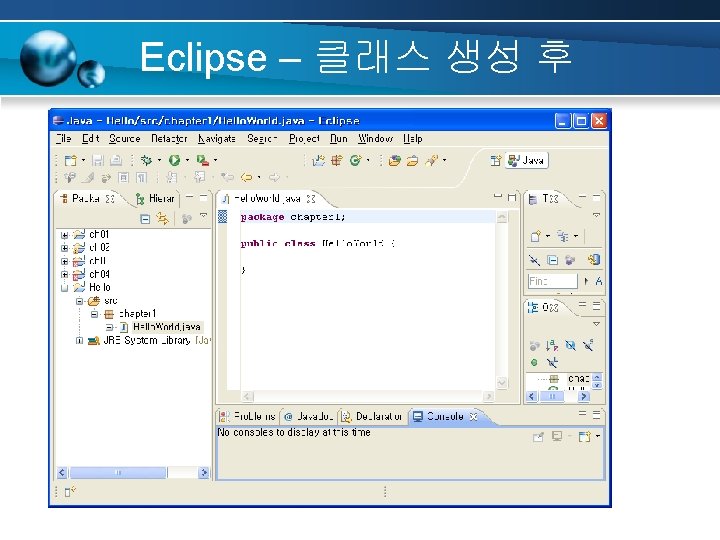Click the Back navigation arrow icon
The image size is (720, 540).
tap(247, 177)
